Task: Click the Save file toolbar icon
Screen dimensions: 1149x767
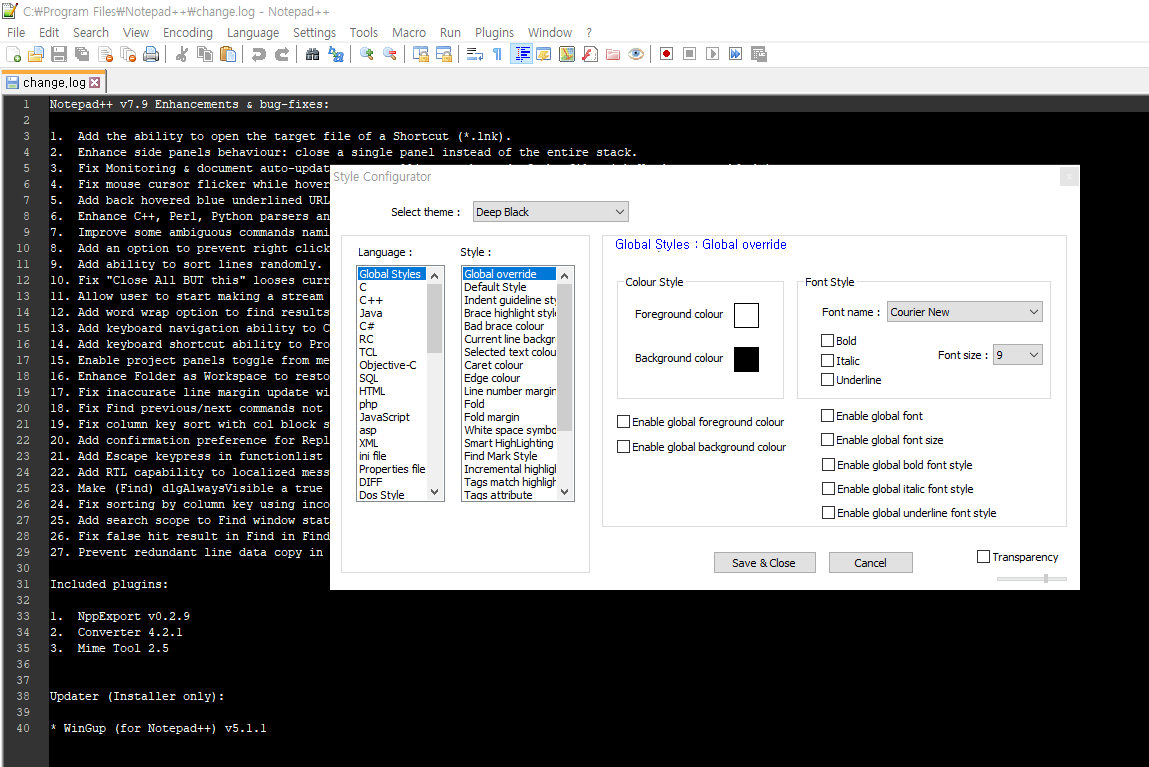Action: pyautogui.click(x=59, y=54)
